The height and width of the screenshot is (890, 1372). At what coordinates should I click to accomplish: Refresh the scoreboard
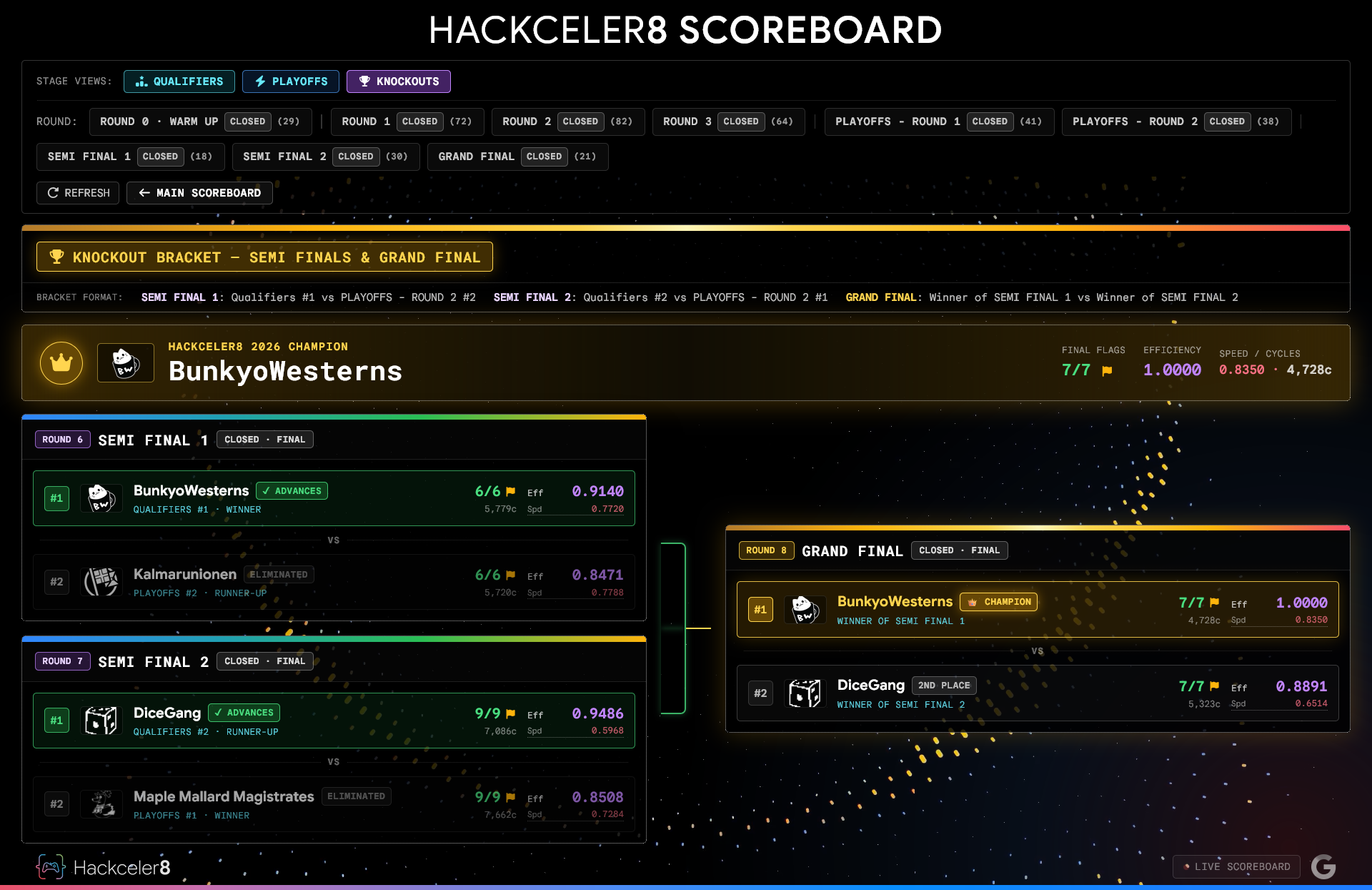click(78, 193)
